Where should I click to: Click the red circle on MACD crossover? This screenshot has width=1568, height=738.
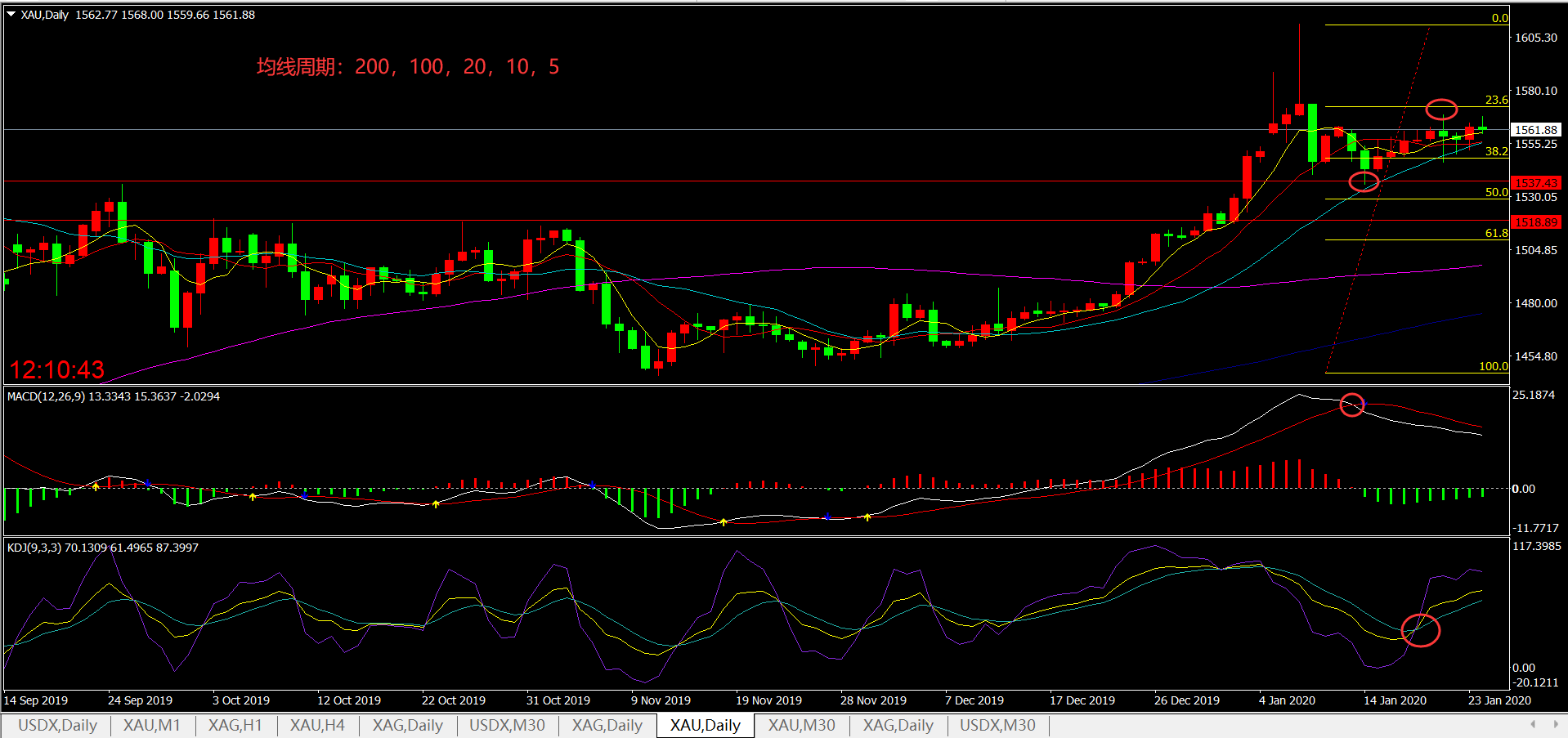[1352, 404]
